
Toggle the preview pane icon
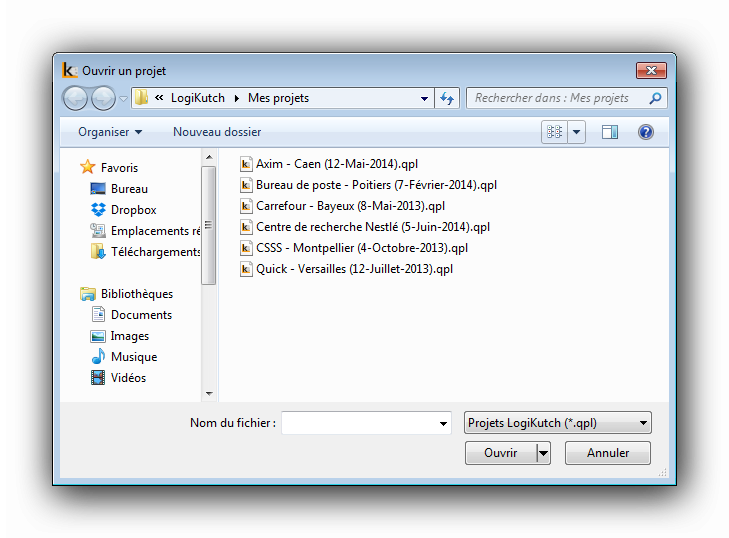coord(610,132)
